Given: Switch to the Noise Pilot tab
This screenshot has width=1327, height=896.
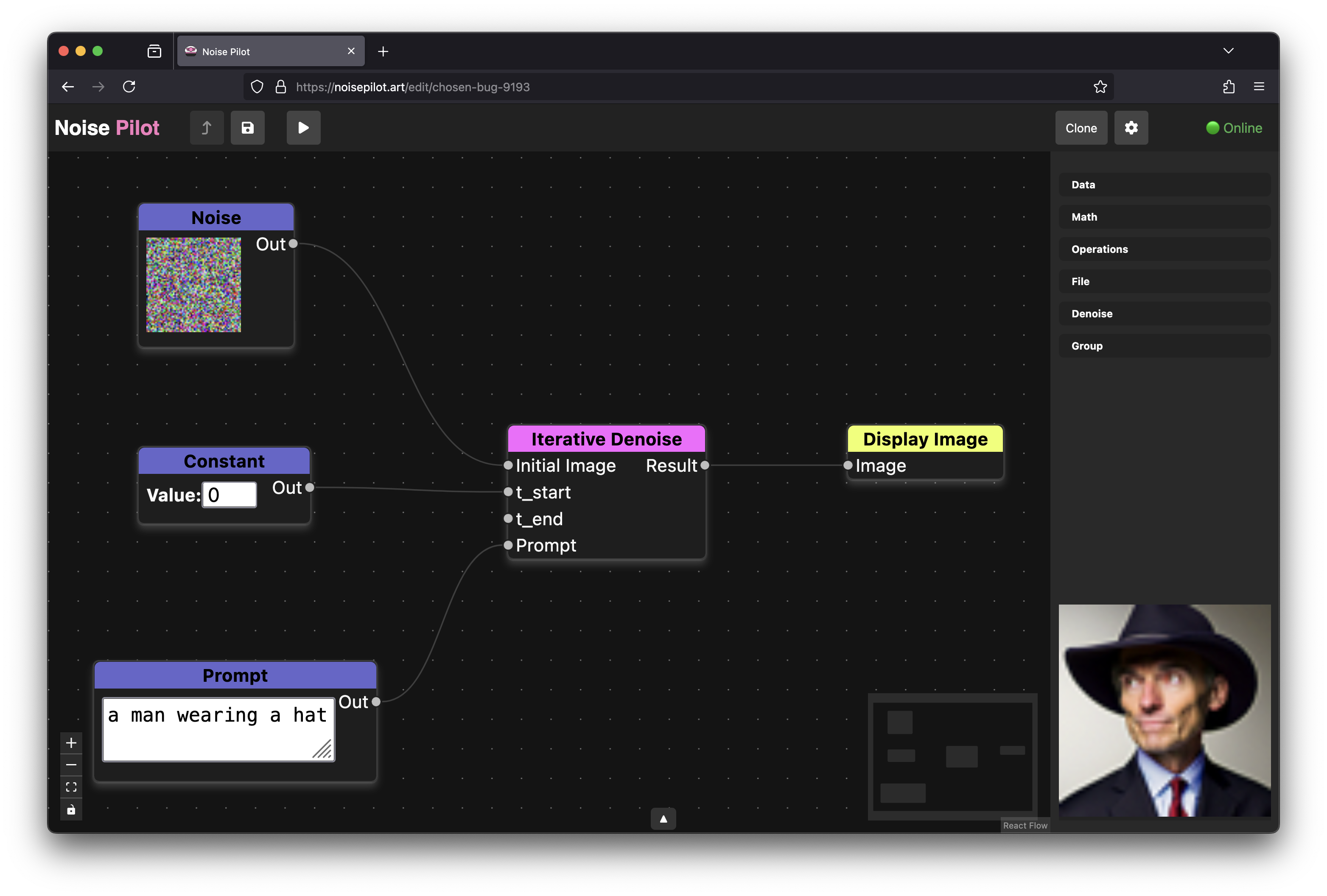Looking at the screenshot, I should (x=263, y=51).
